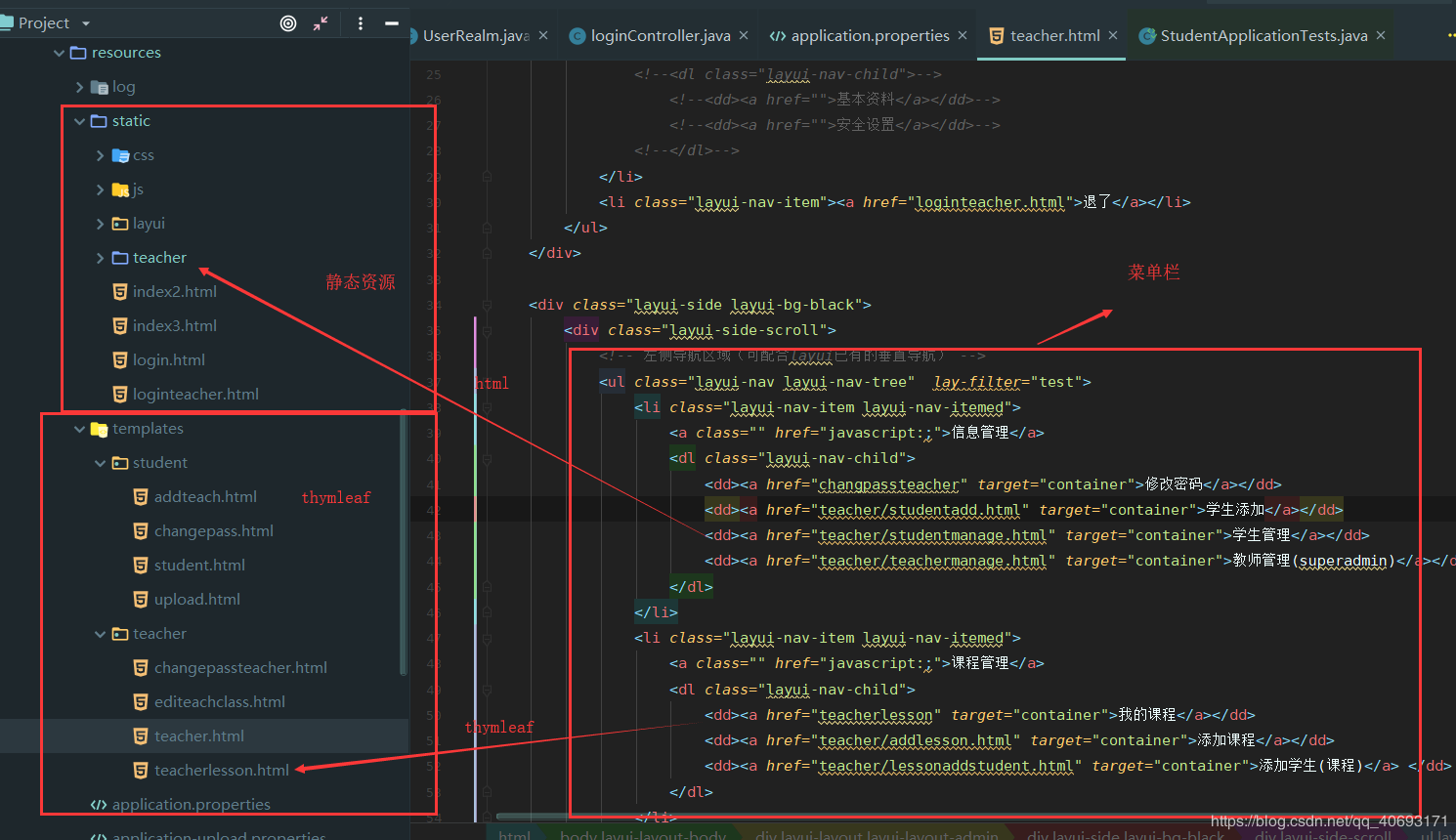Click the log folder icon
The height and width of the screenshot is (840, 1456).
click(100, 87)
